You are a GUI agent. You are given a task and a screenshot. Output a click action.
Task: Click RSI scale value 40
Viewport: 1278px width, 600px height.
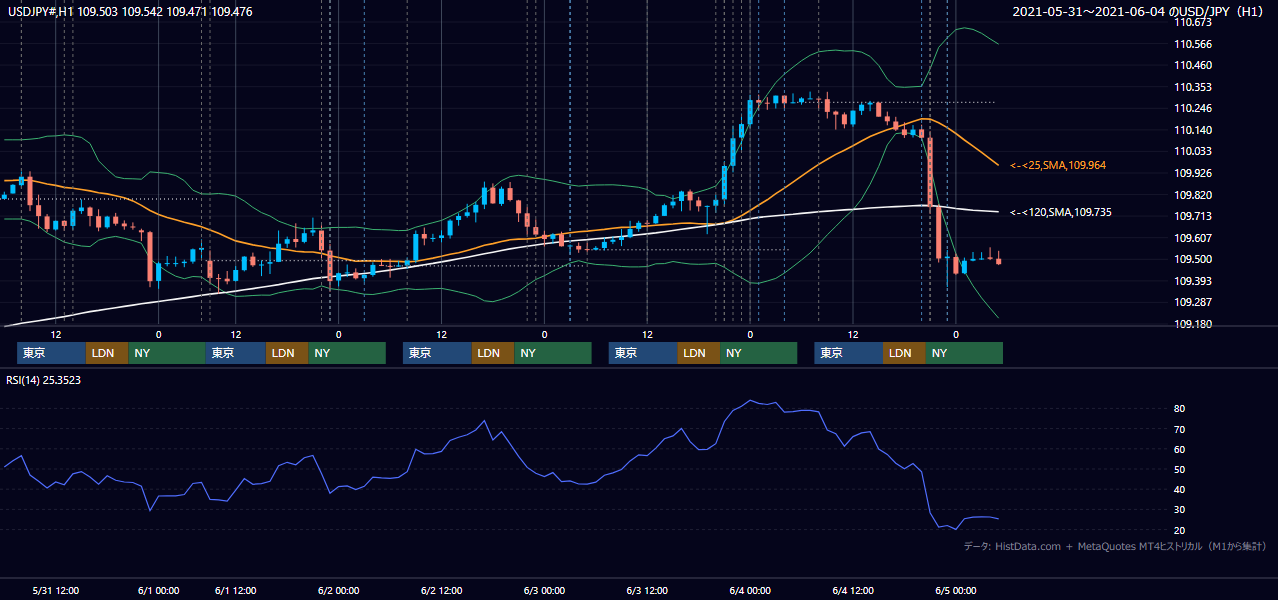(x=1180, y=489)
